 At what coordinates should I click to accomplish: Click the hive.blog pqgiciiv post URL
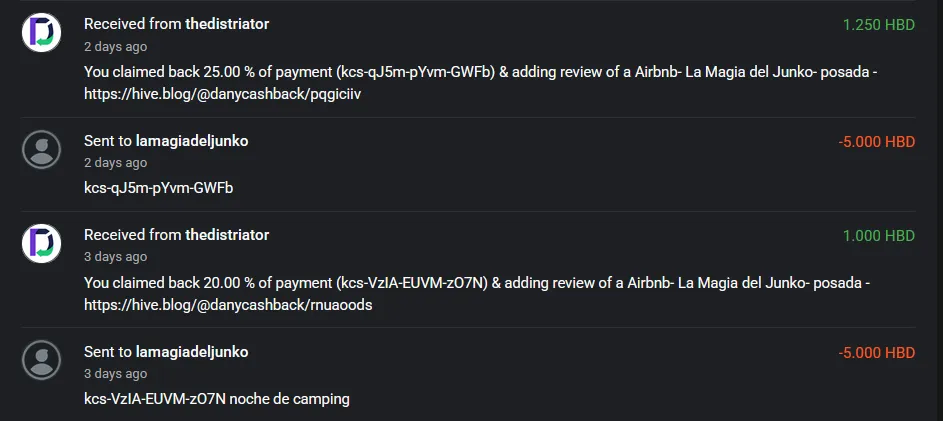(x=223, y=95)
